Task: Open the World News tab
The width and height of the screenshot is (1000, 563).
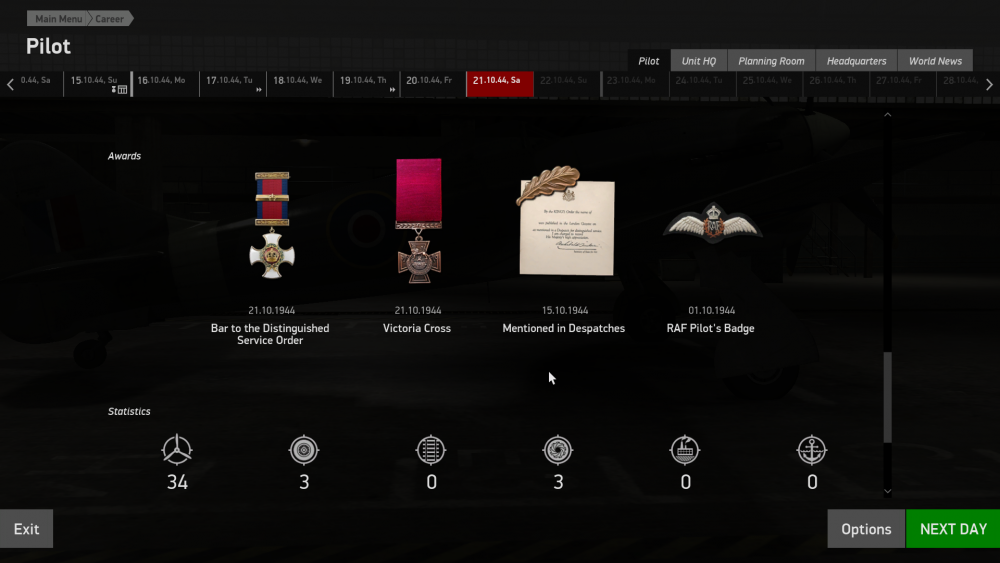Action: [935, 61]
